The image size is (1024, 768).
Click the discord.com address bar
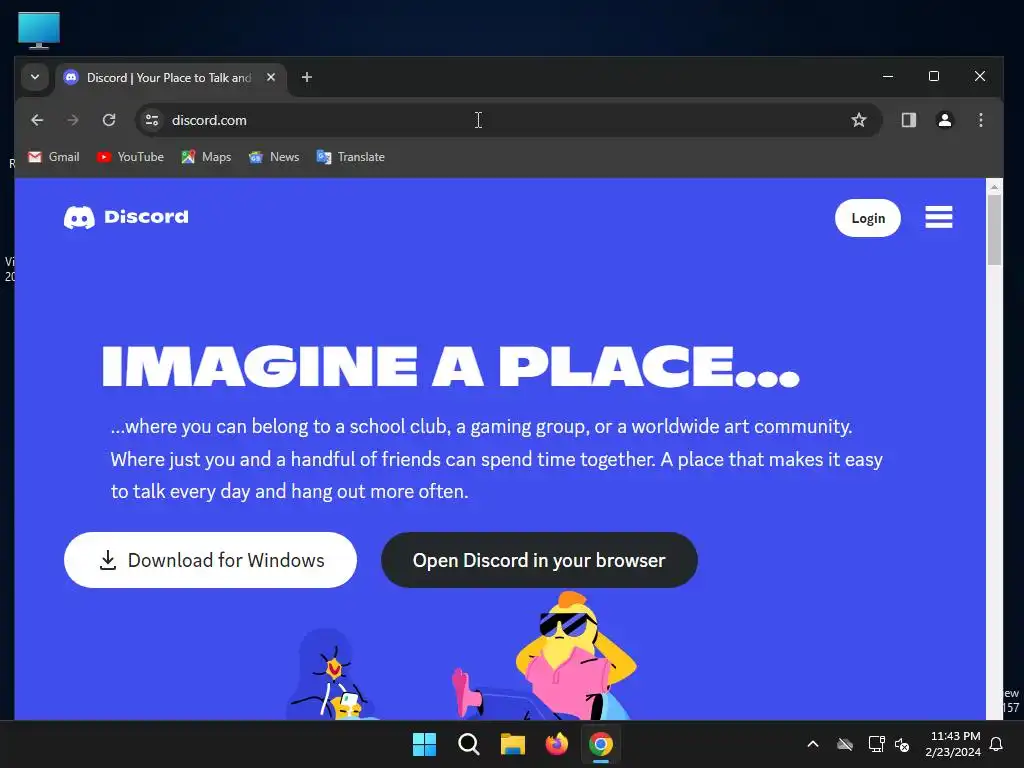pyautogui.click(x=509, y=120)
